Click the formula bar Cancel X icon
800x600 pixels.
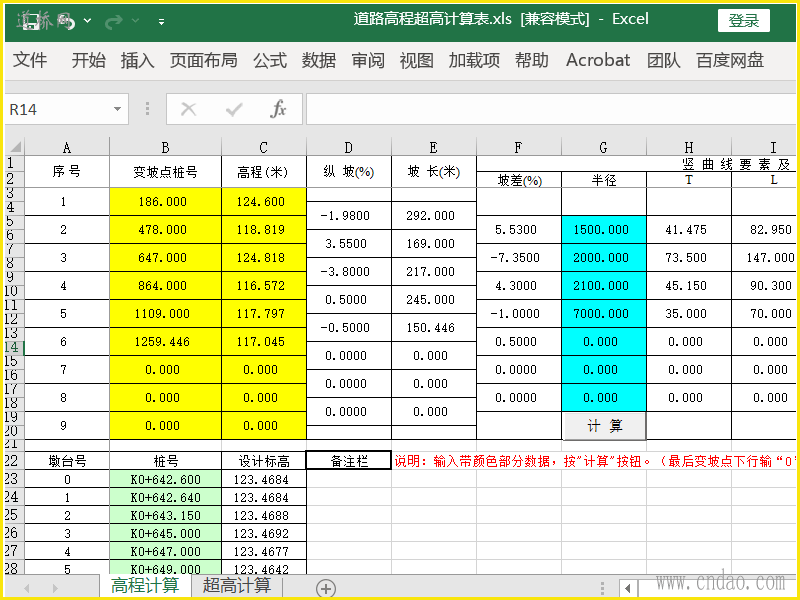click(188, 109)
